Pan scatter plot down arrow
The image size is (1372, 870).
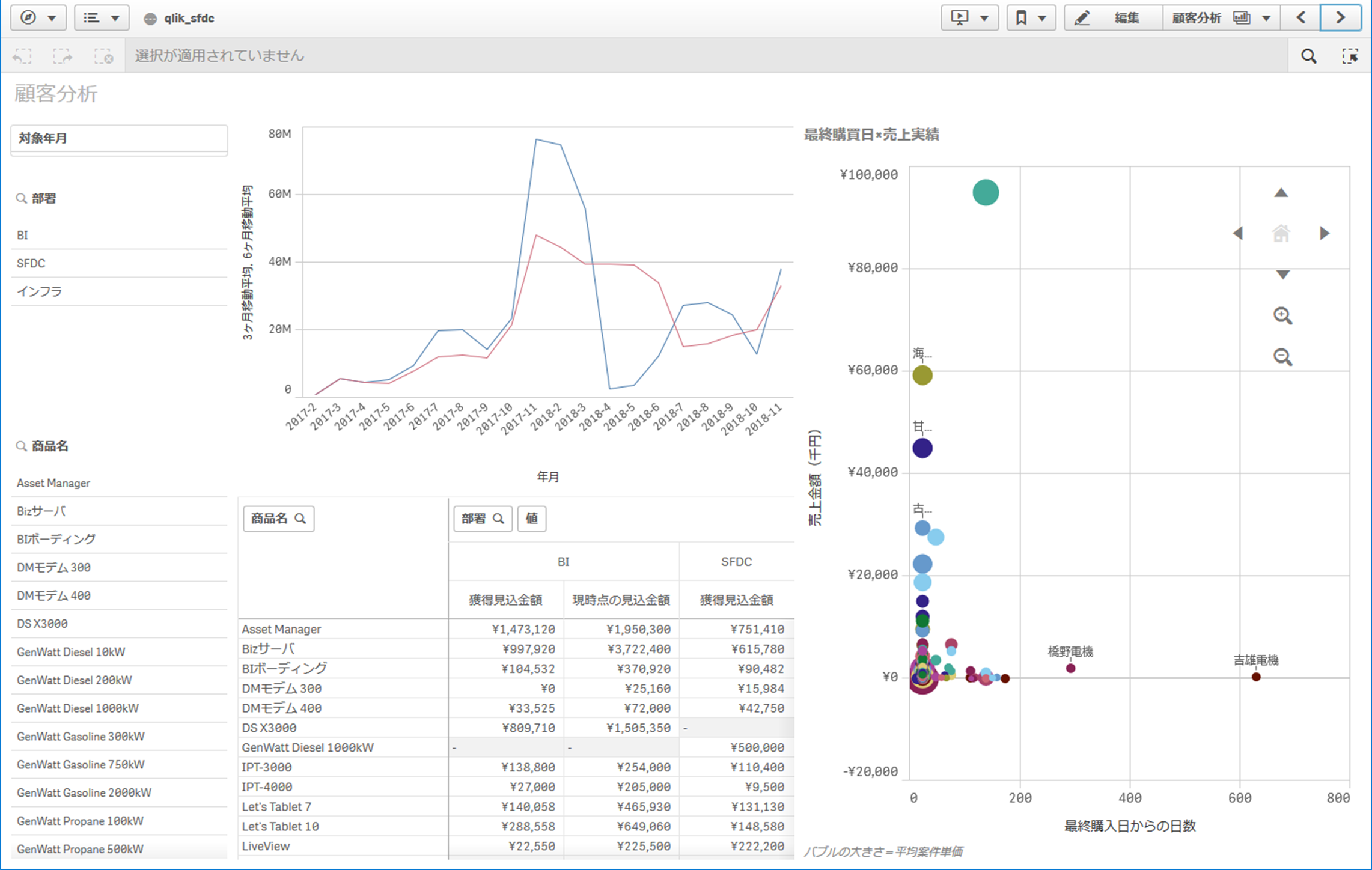[x=1282, y=275]
